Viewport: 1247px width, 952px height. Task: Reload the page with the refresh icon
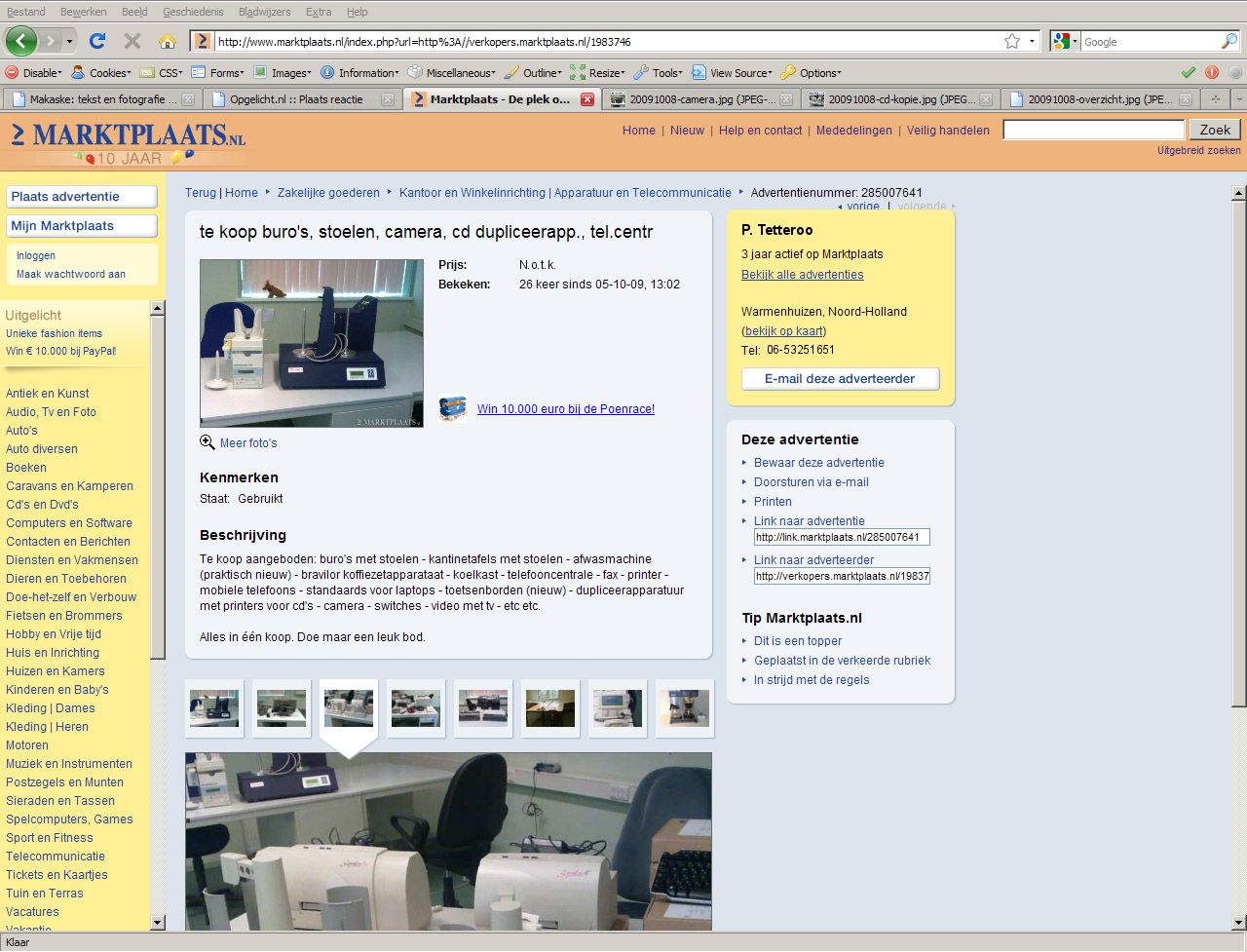click(x=96, y=41)
